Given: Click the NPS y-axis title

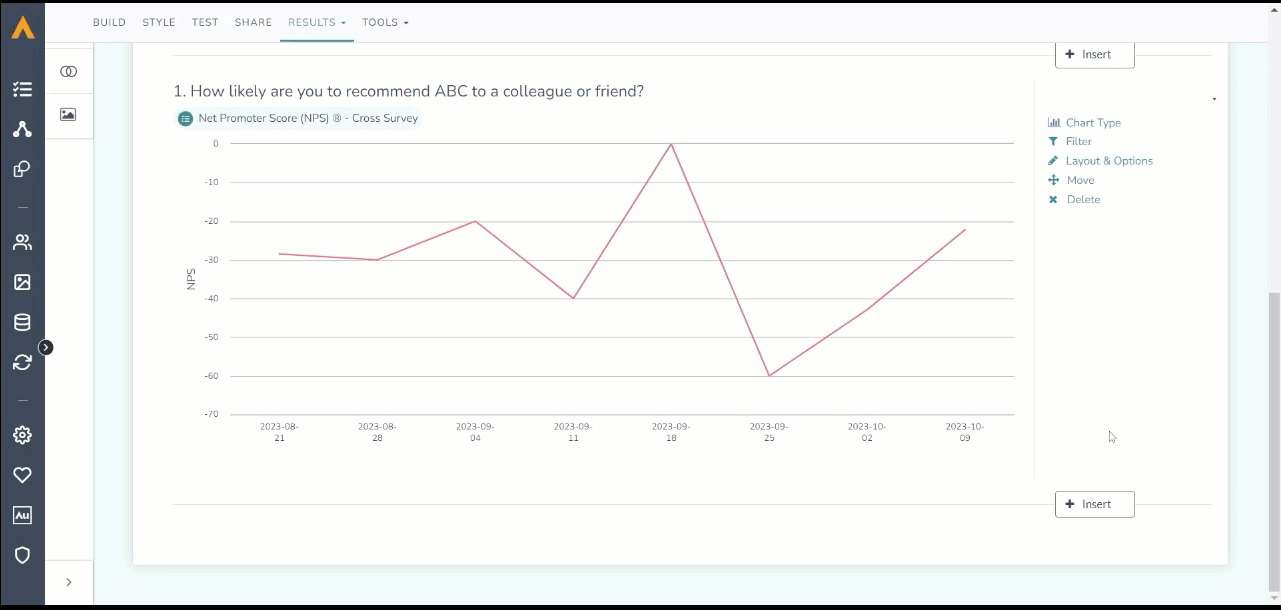Looking at the screenshot, I should (x=191, y=279).
